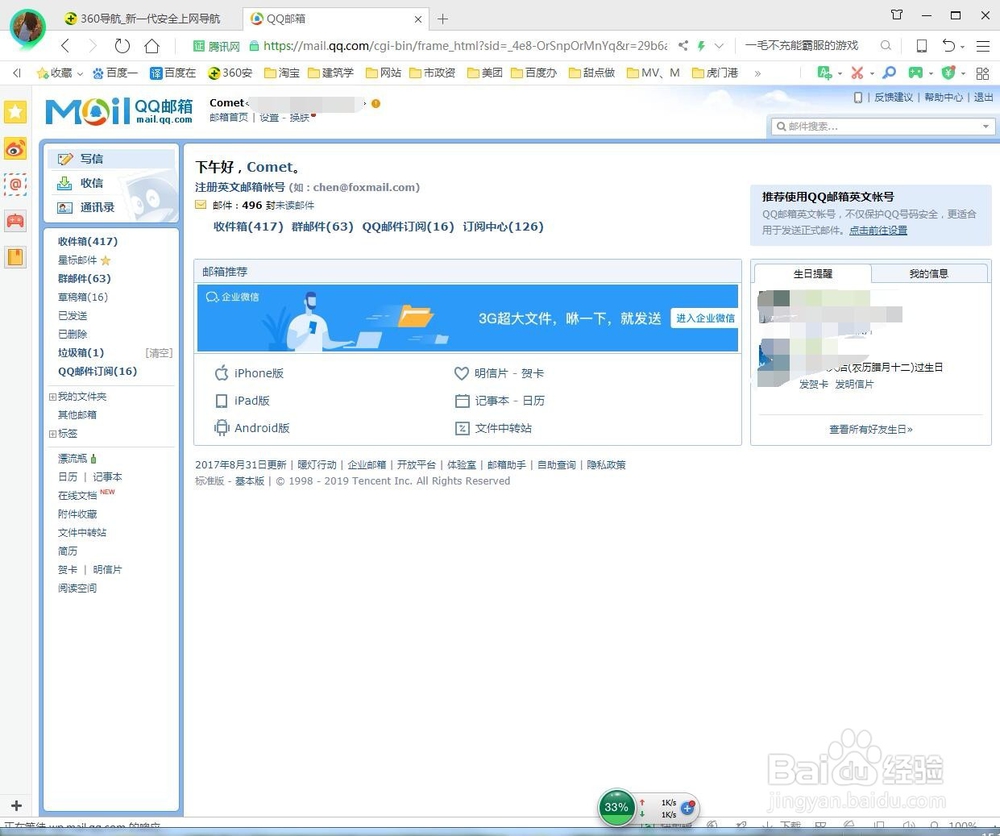Click the translate extension icon

825,73
